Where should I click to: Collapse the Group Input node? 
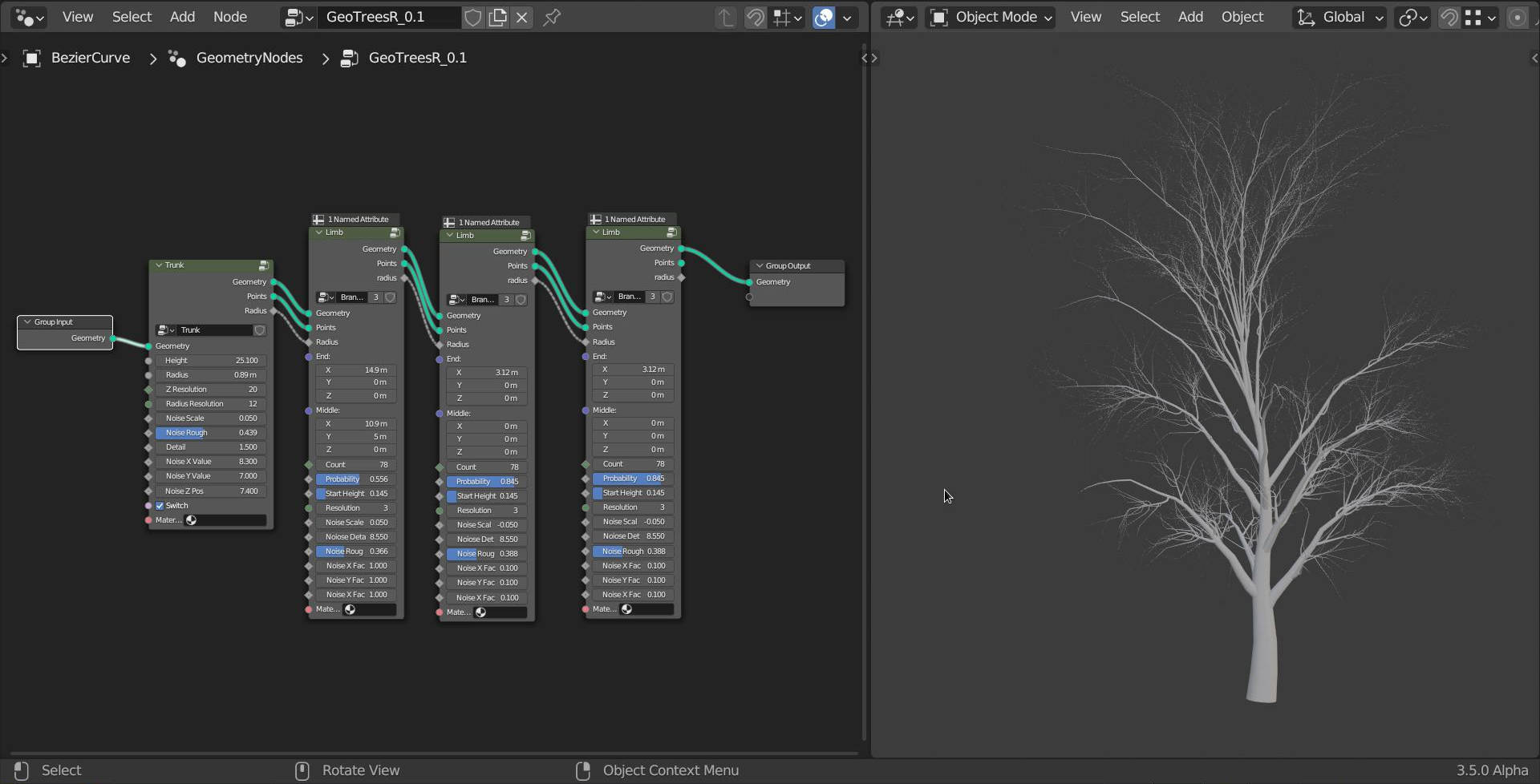pos(27,322)
